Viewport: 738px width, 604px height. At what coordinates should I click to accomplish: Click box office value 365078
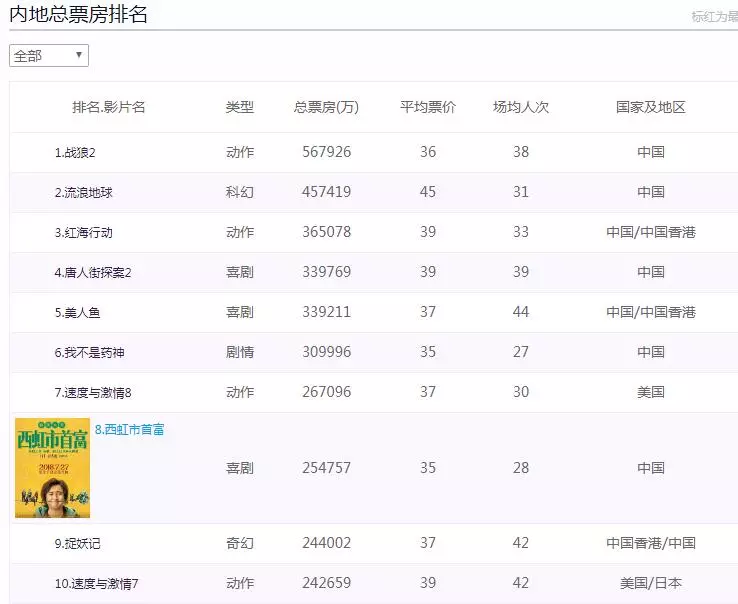tap(326, 232)
